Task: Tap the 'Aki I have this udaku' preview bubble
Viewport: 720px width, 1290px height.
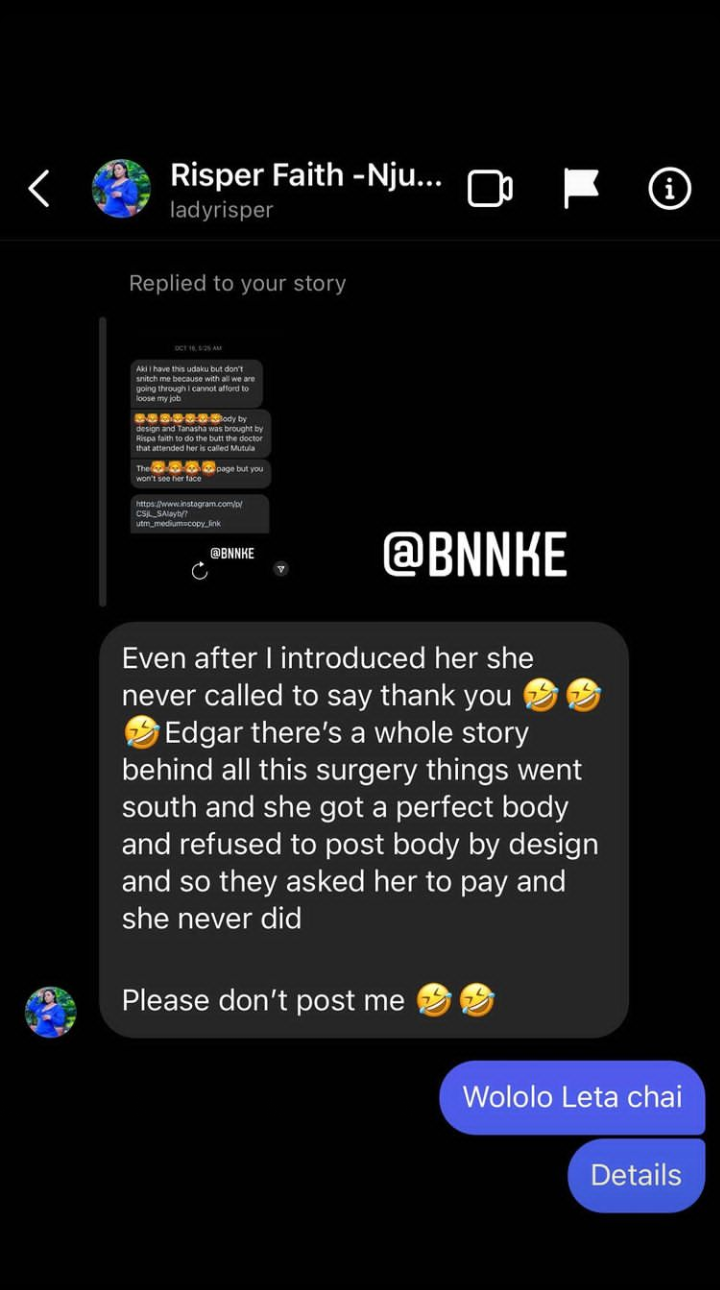Action: coord(197,383)
